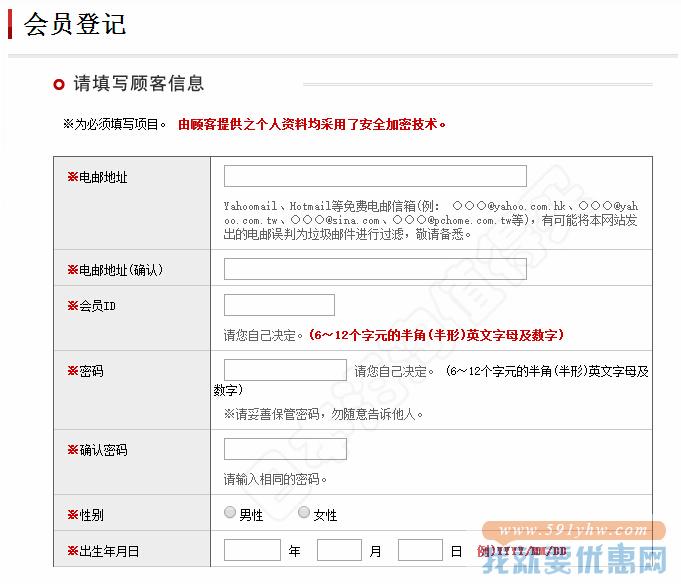Focus the 电邮地址(确认) confirmation input box
The height and width of the screenshot is (584, 681).
[x=375, y=269]
